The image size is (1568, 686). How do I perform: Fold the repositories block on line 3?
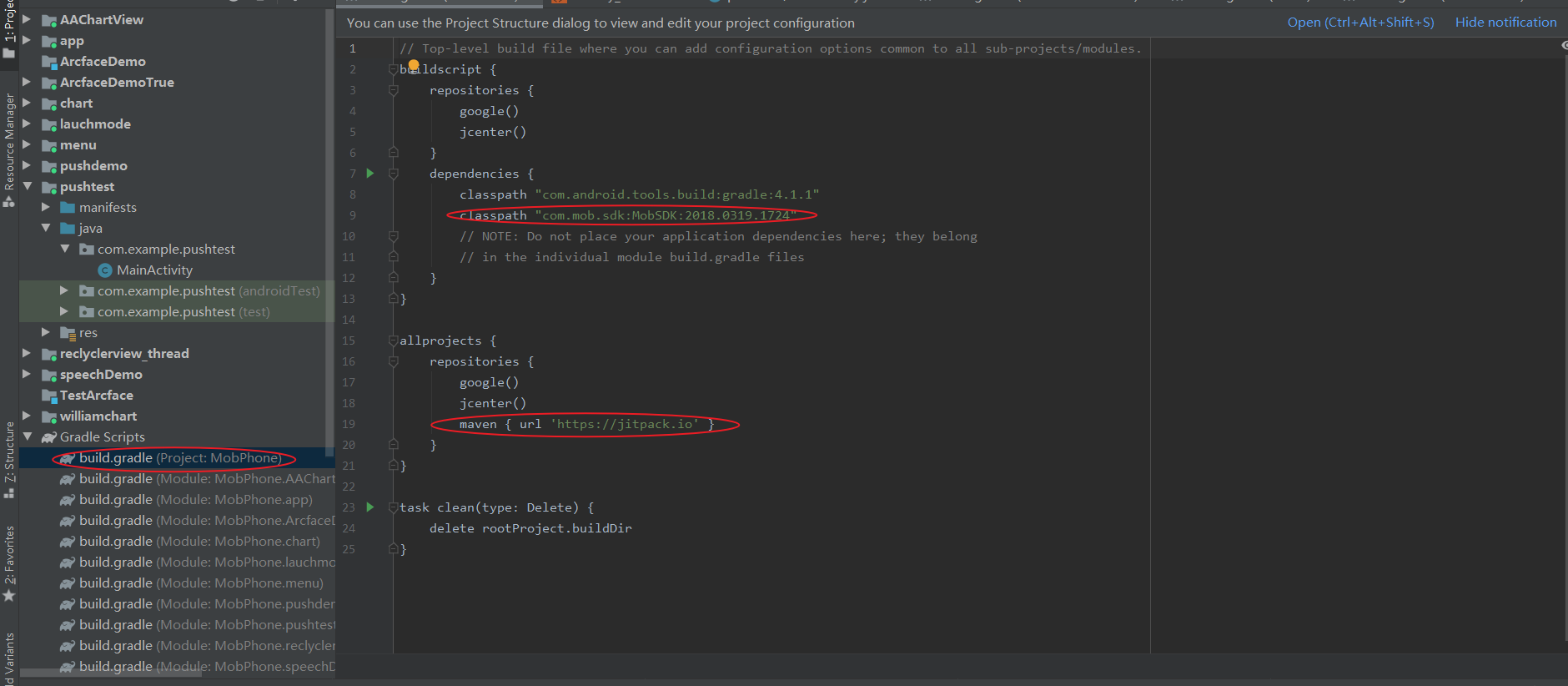click(x=393, y=90)
